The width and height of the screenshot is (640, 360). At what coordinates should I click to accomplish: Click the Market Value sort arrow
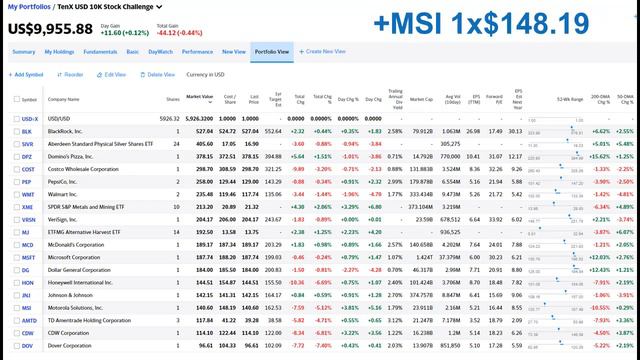[x=210, y=102]
